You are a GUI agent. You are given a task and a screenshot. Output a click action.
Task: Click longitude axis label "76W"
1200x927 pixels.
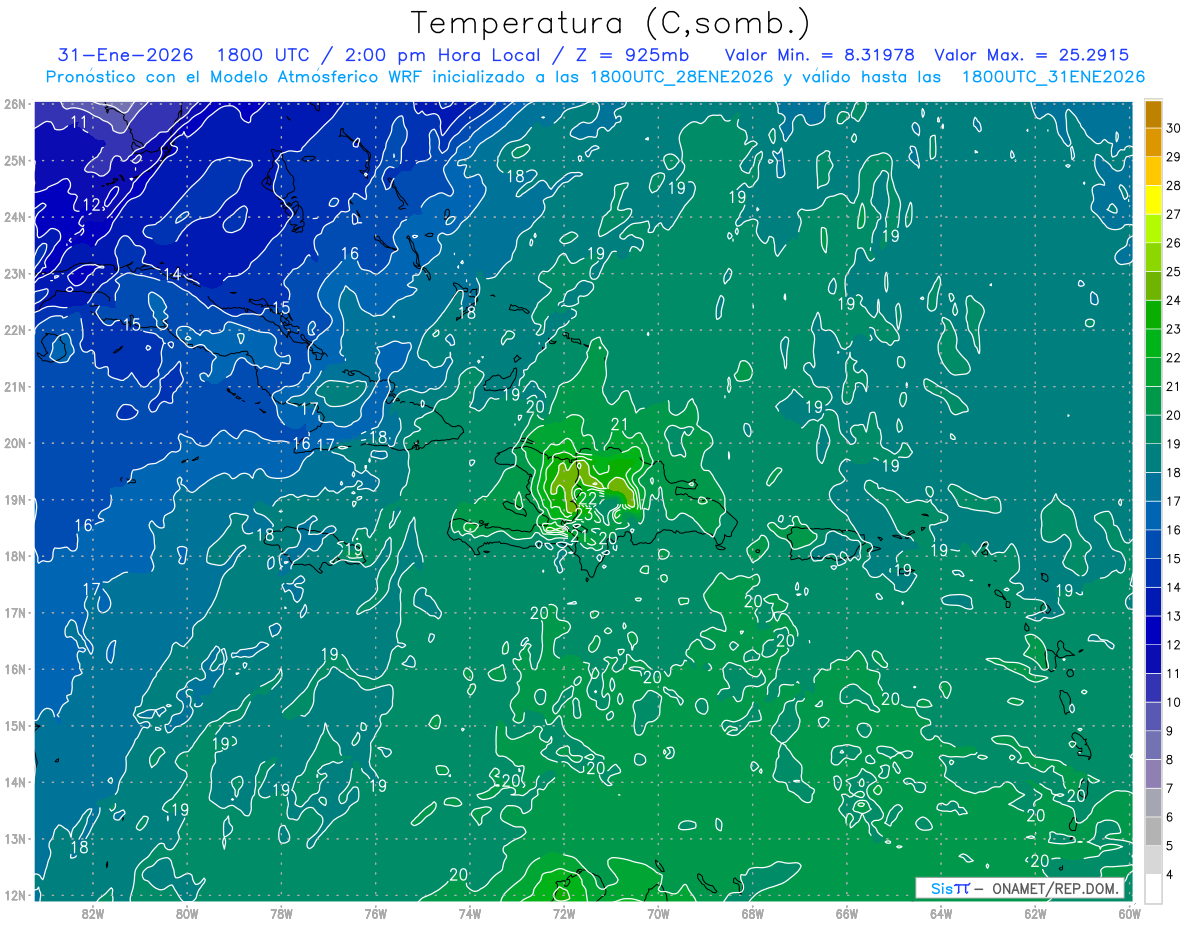point(375,913)
